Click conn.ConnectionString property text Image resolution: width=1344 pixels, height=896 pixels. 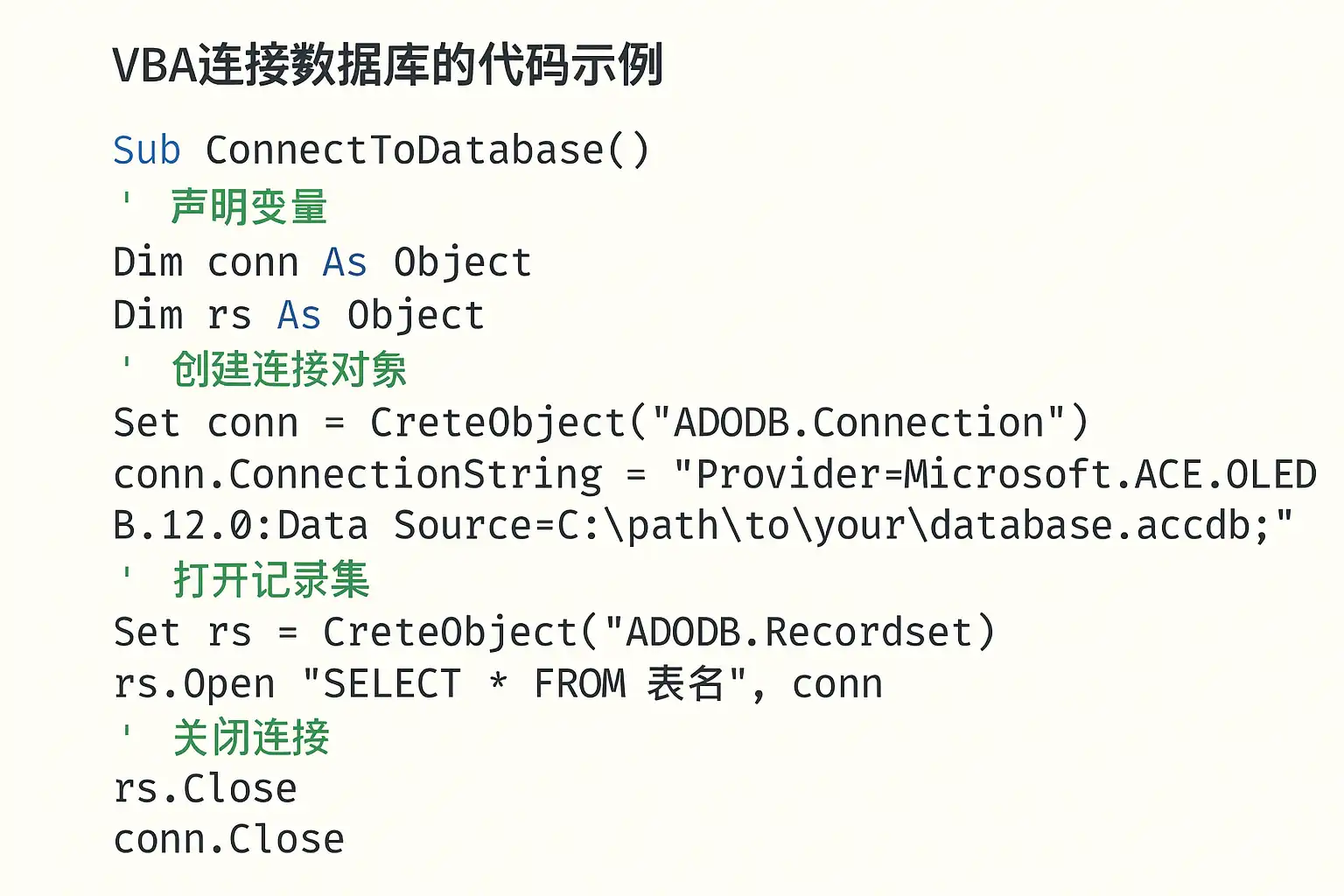pyautogui.click(x=358, y=475)
